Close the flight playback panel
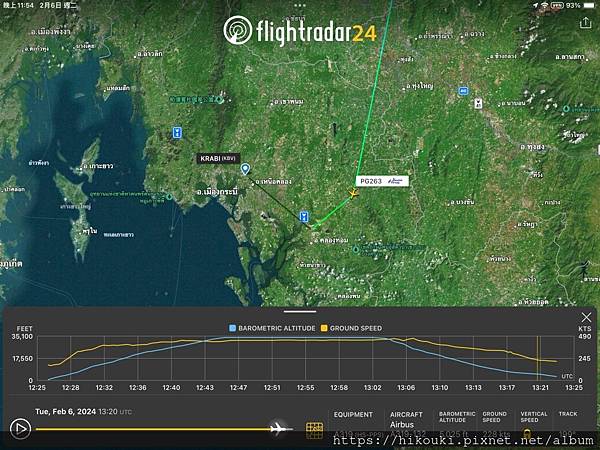The height and width of the screenshot is (450, 600). point(586,317)
